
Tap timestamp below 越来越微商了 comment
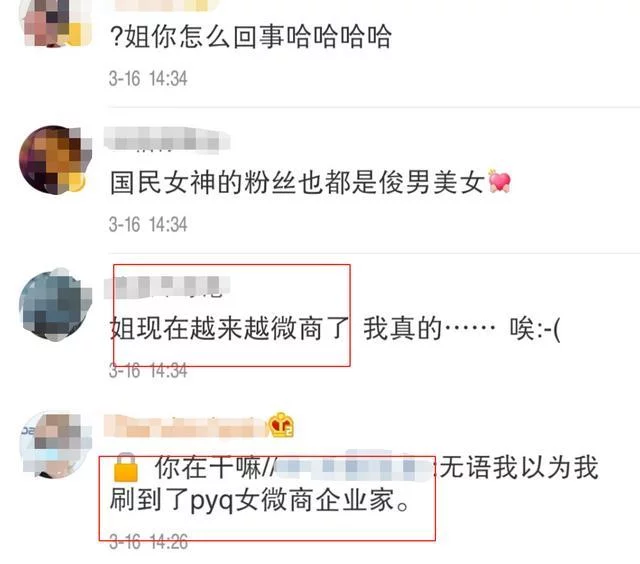[148, 371]
